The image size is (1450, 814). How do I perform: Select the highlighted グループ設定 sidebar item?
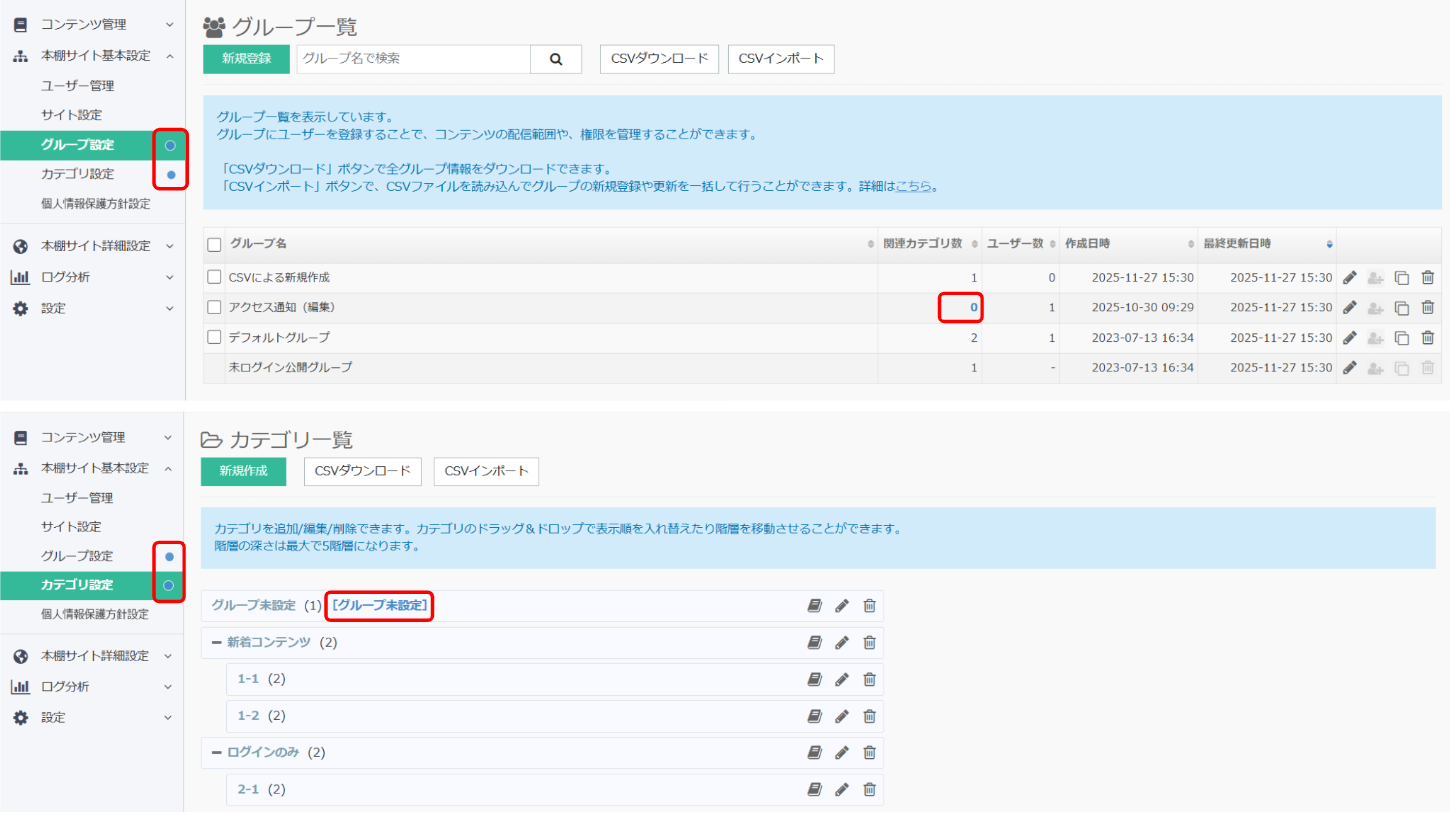78,145
